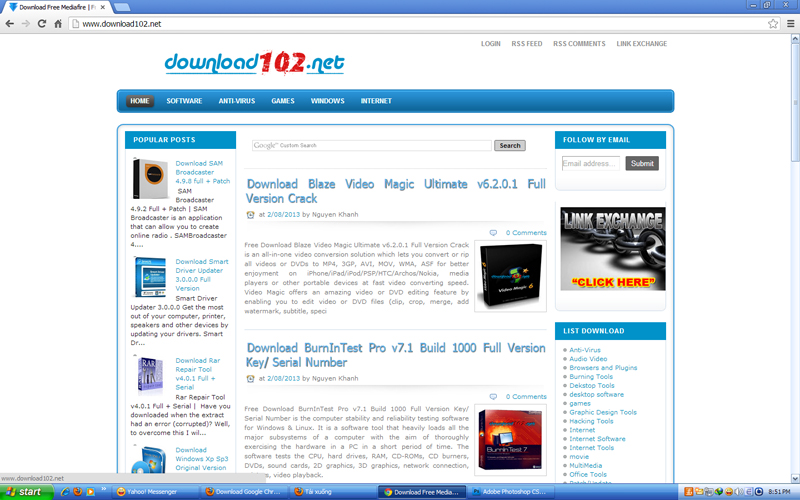
Task: Open the LINK EXCHANGE top link
Action: (x=641, y=44)
